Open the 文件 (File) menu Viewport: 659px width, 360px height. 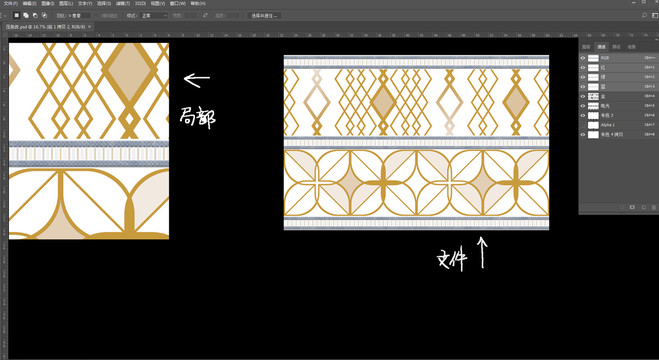click(x=11, y=3)
